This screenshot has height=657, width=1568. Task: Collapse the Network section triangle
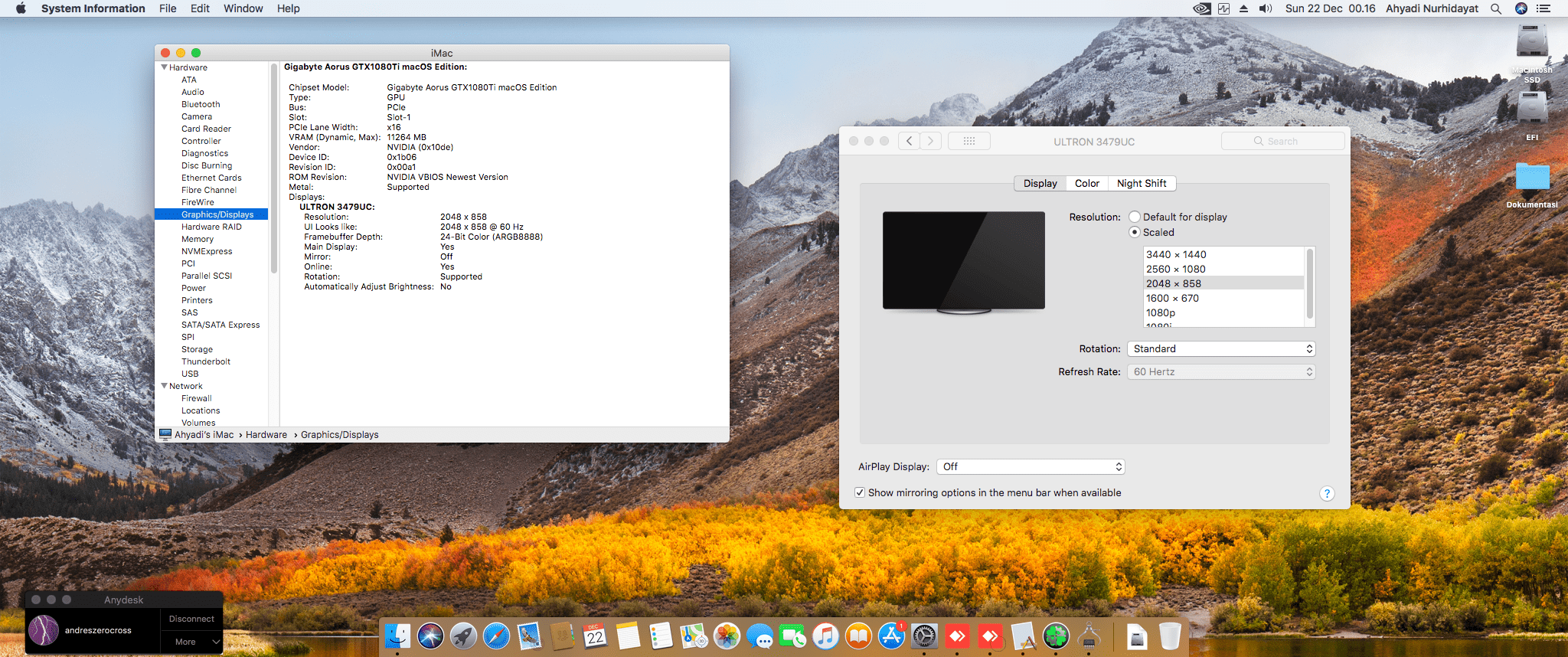[x=164, y=386]
